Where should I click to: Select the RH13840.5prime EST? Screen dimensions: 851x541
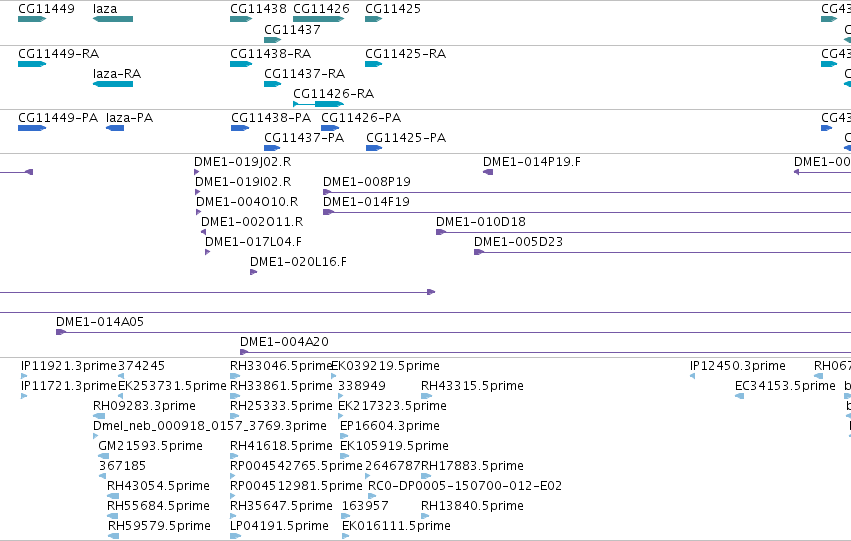(x=425, y=517)
